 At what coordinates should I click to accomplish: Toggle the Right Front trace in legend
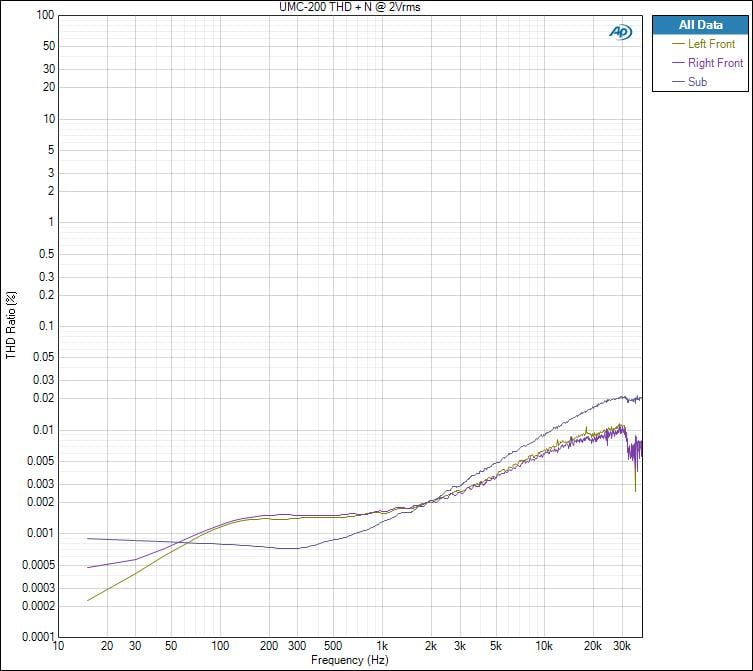715,63
